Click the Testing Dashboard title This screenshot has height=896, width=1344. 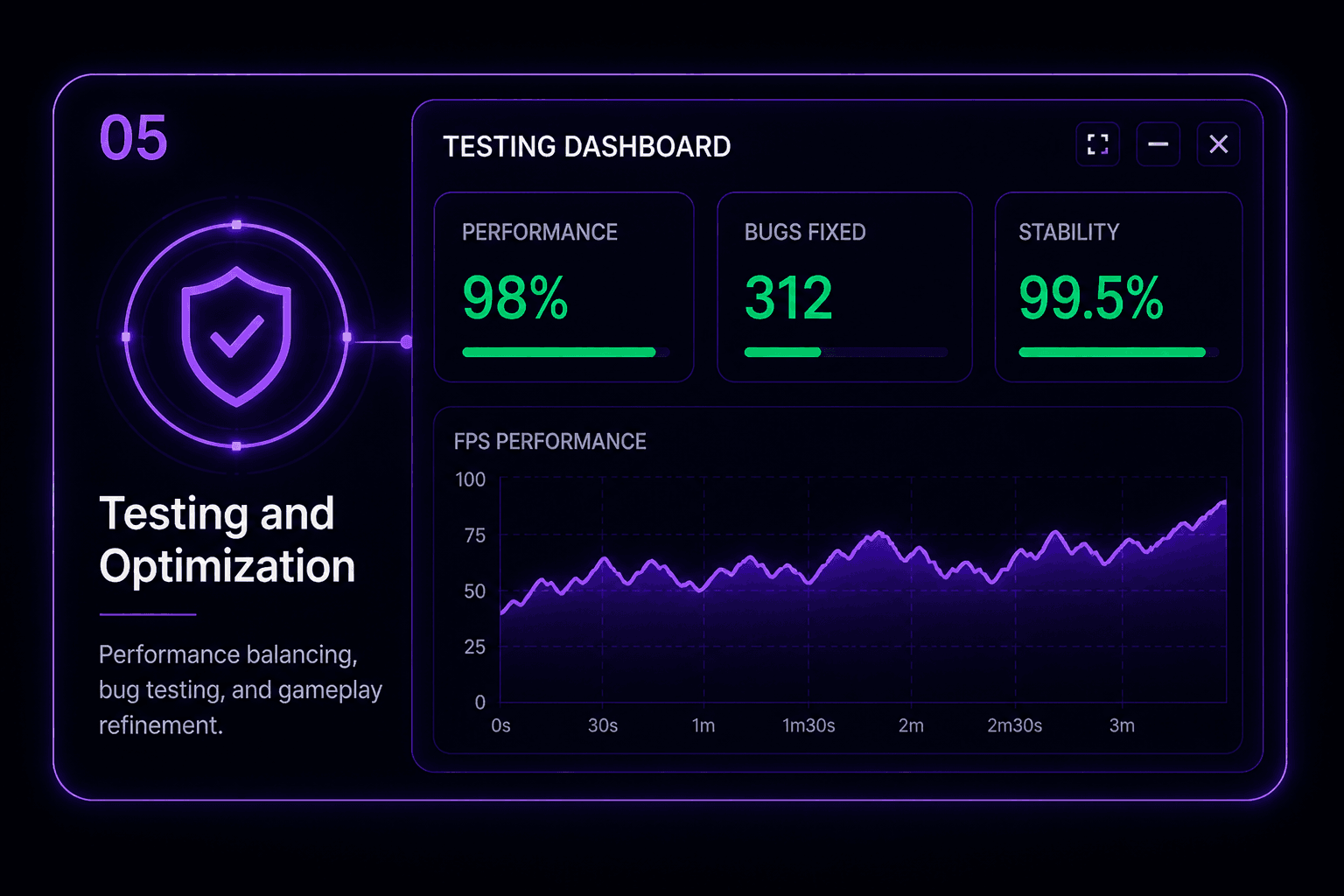coord(586,146)
